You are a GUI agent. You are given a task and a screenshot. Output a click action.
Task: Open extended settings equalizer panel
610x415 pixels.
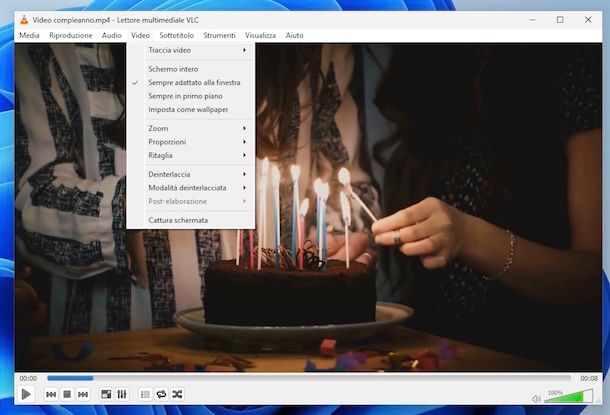pos(122,395)
